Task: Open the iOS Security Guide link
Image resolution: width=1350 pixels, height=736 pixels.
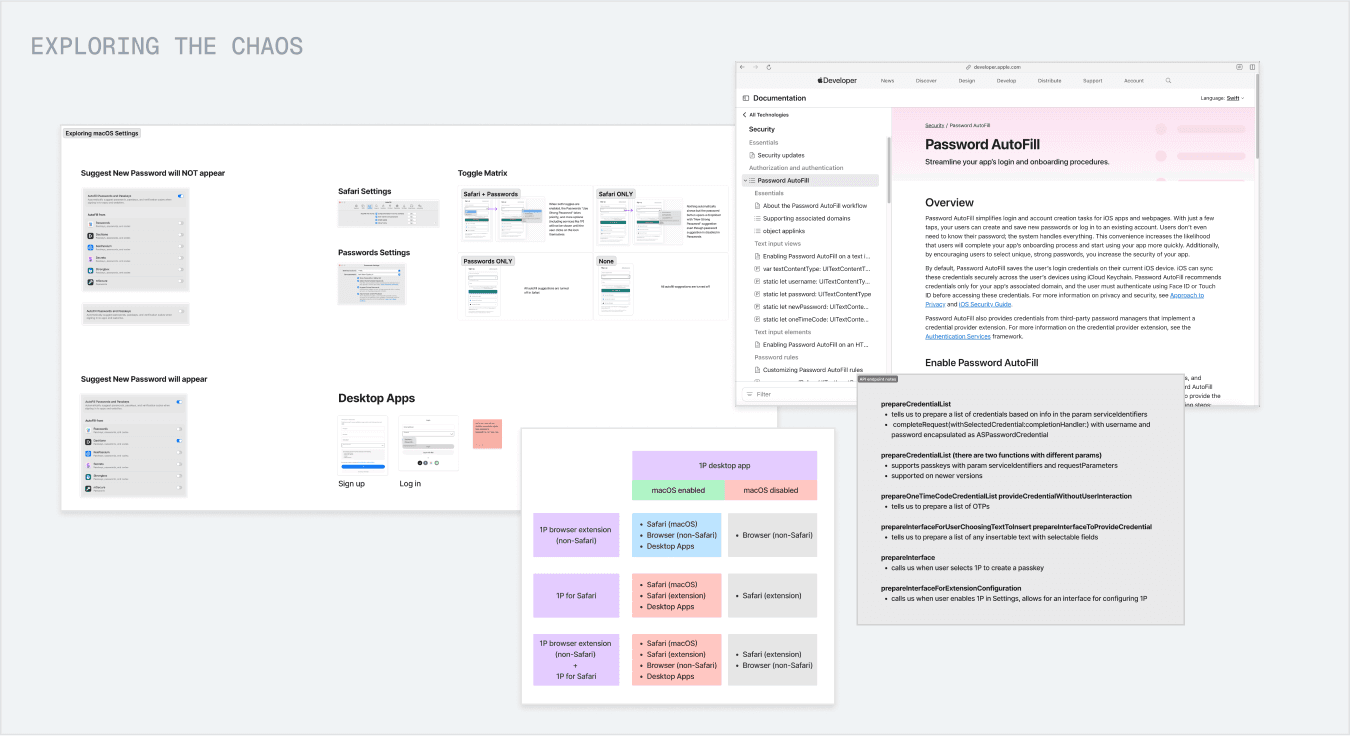Action: 984,304
